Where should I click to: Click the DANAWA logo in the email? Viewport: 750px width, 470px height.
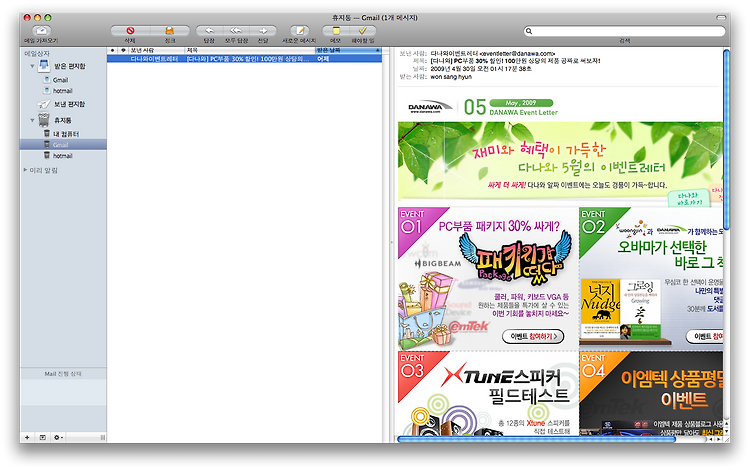point(429,107)
